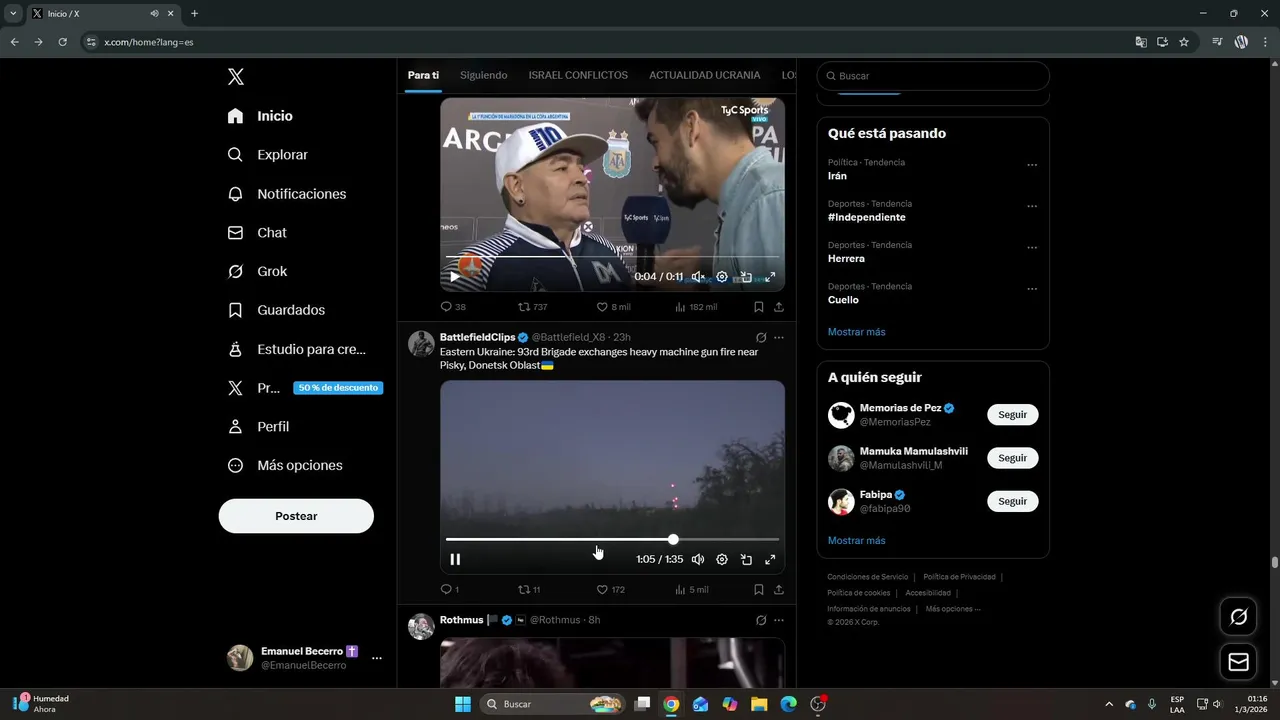Open more options on Rothmus post

[779, 620]
